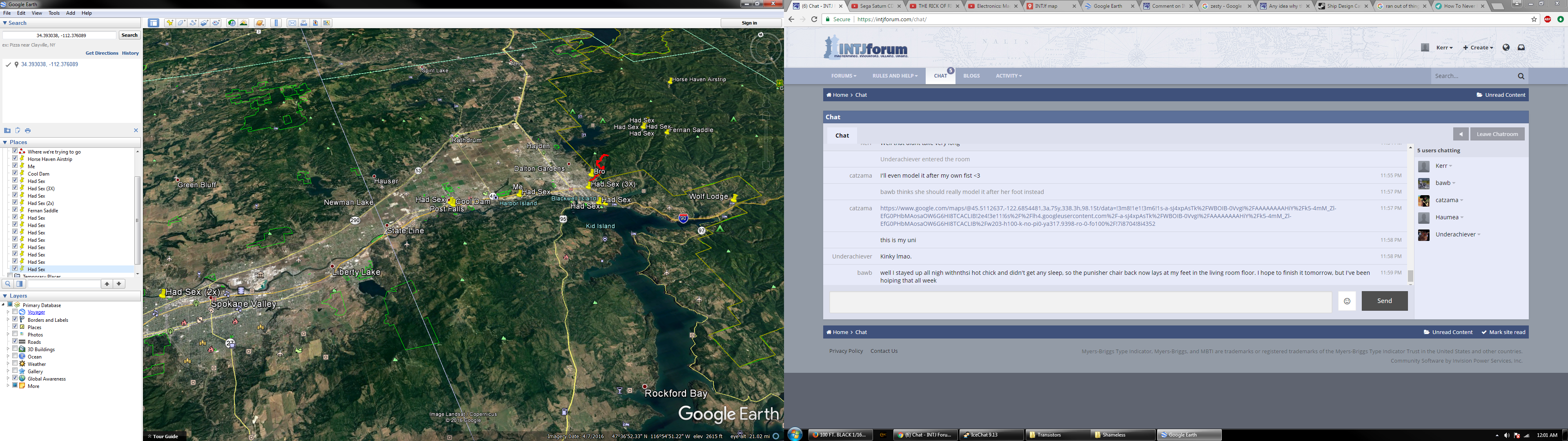Add a path in Google Earth toolbar
The width and height of the screenshot is (1568, 441).
click(193, 23)
